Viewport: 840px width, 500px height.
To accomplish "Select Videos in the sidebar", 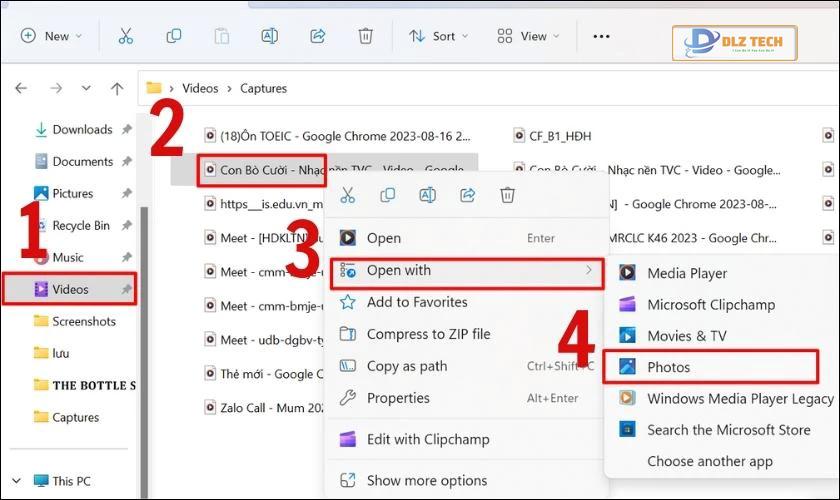I will pos(70,289).
